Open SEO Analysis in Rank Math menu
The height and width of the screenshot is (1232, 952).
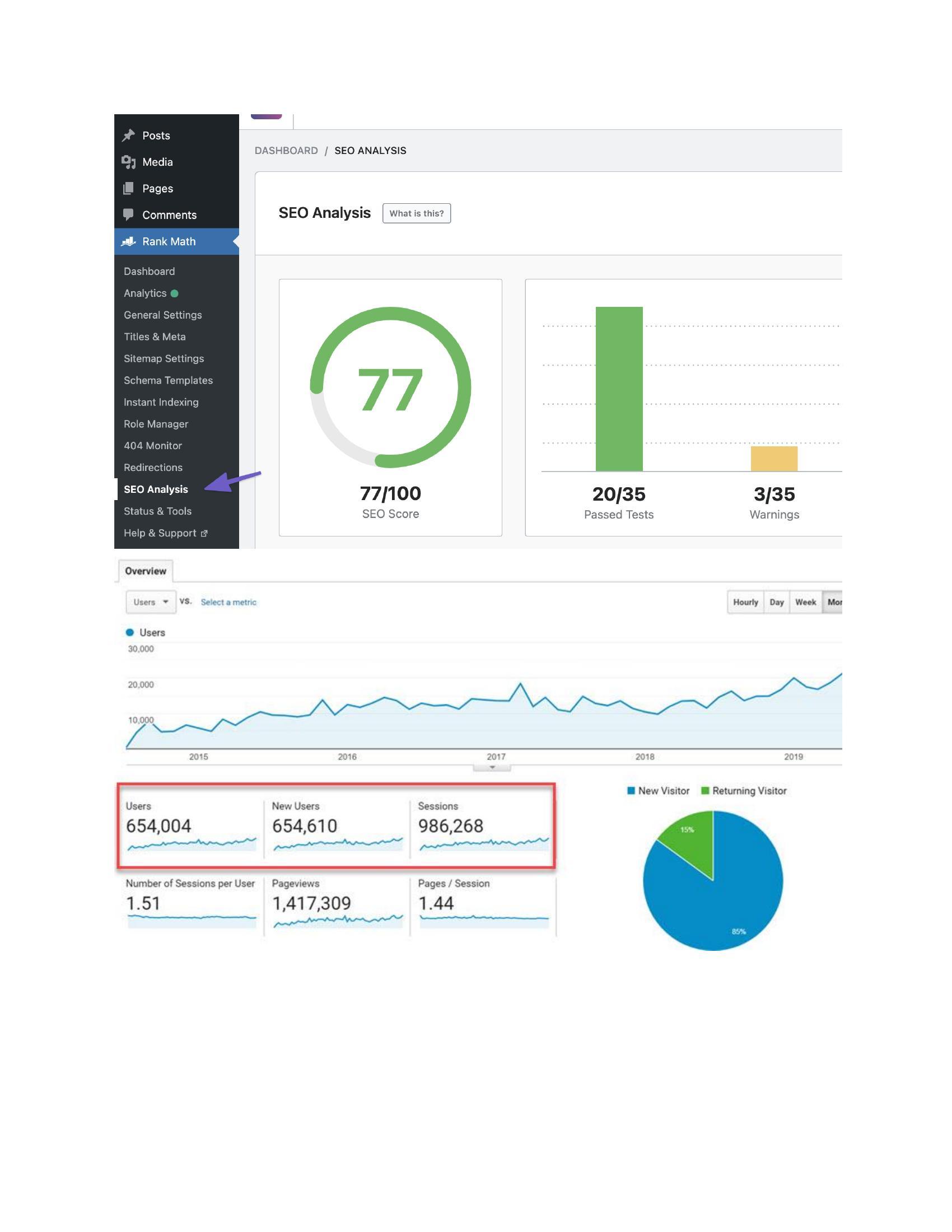[156, 489]
